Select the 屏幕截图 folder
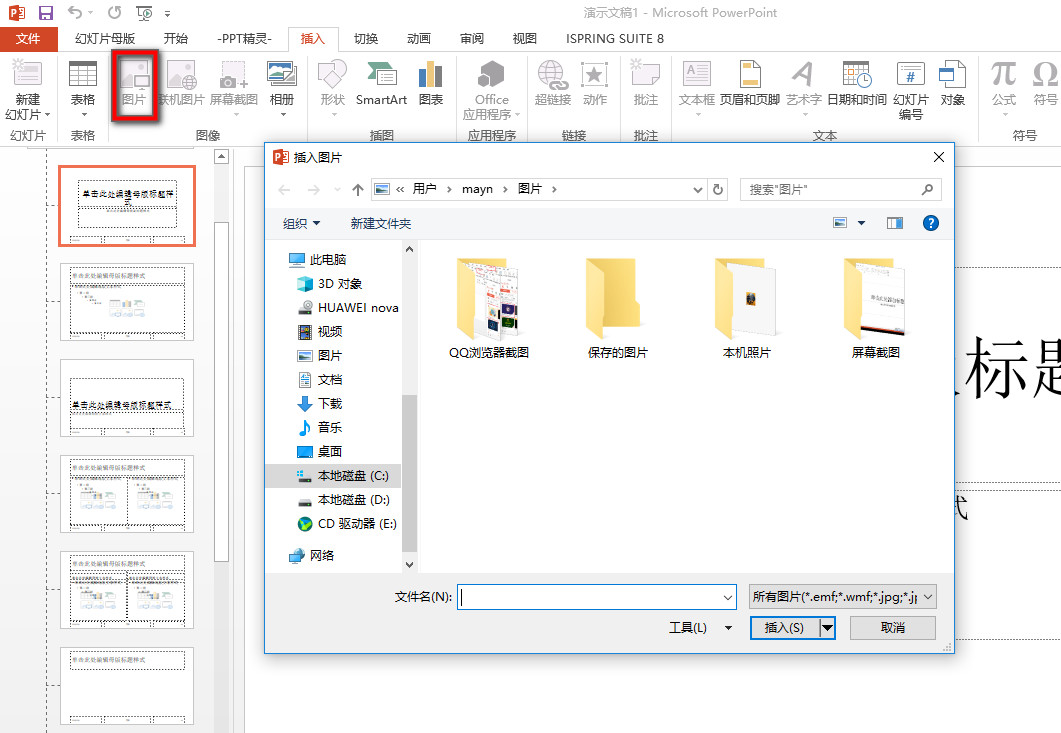Viewport: 1061px width, 733px height. (x=876, y=308)
